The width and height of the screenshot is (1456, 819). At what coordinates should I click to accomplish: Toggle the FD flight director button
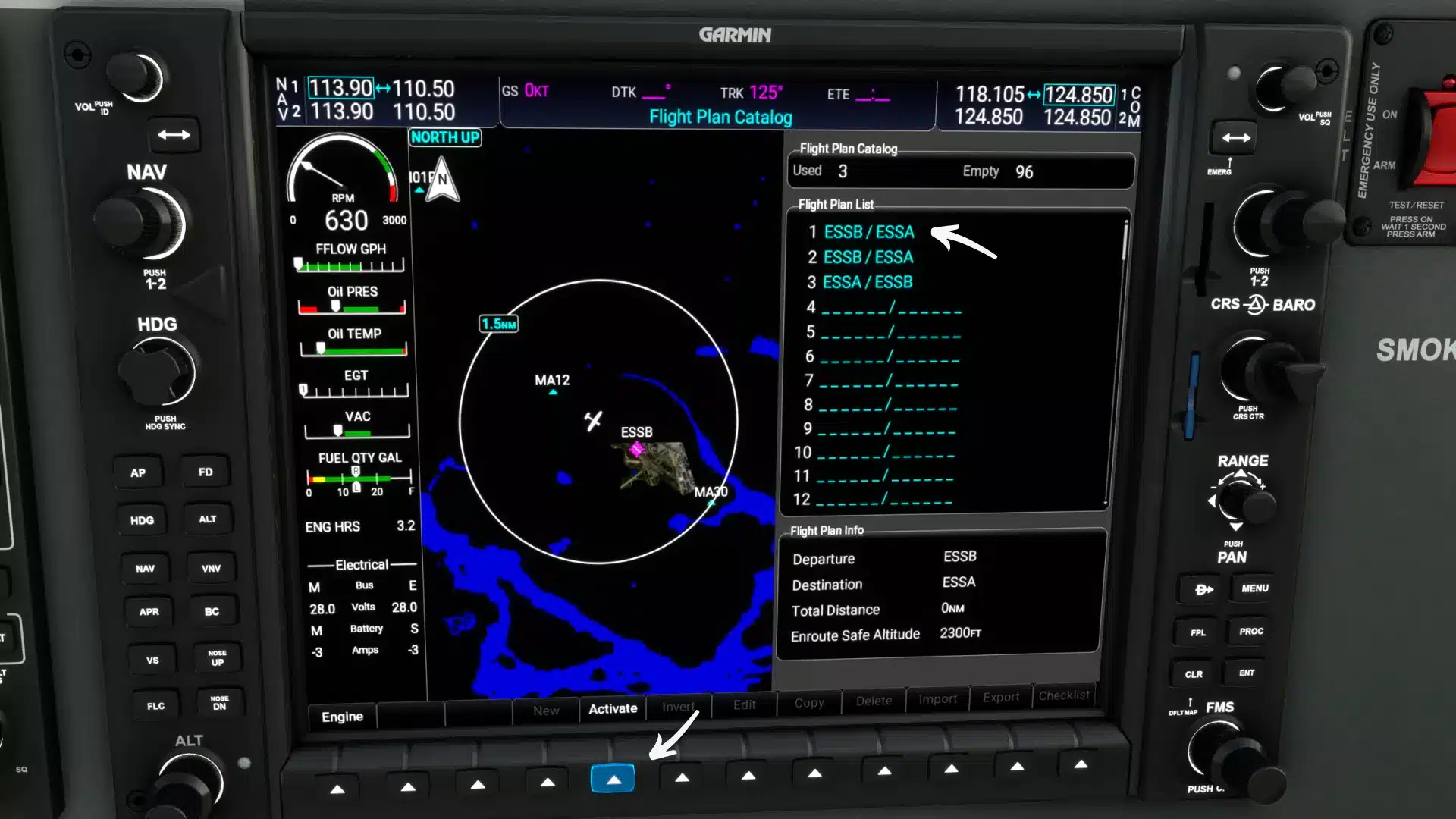(x=206, y=472)
